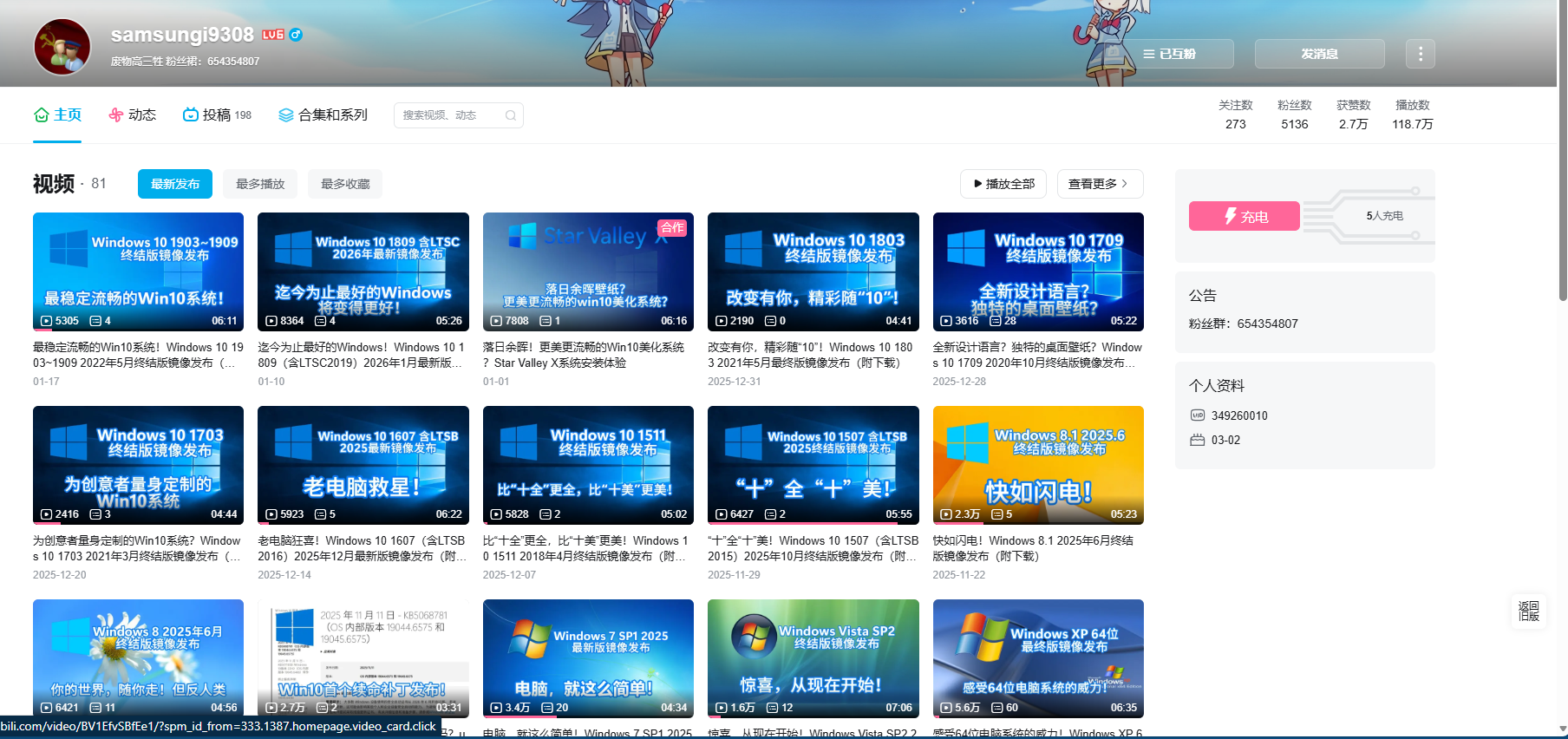Image resolution: width=1568 pixels, height=739 pixels.
Task: Click danmaku count icon showing 28
Action: click(996, 321)
